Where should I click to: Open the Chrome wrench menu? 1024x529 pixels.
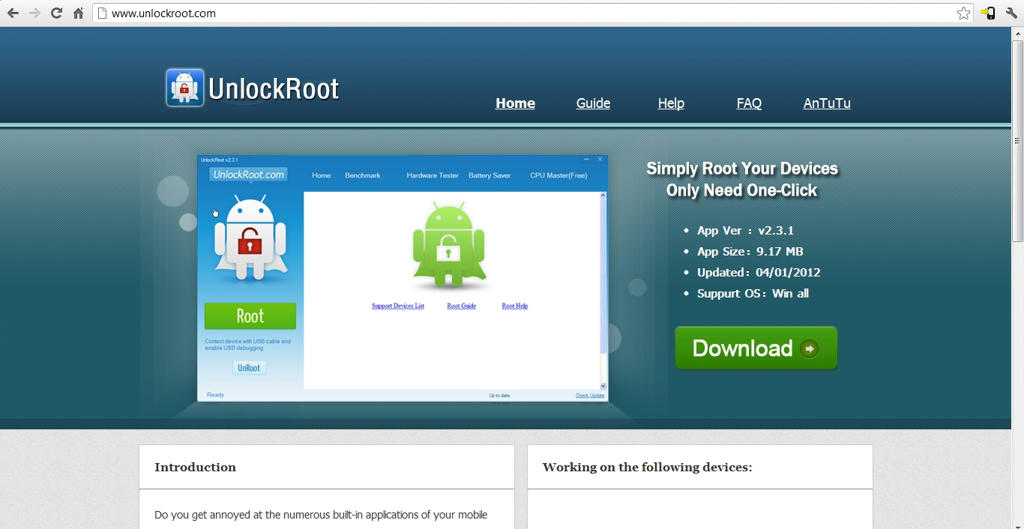coord(1012,13)
